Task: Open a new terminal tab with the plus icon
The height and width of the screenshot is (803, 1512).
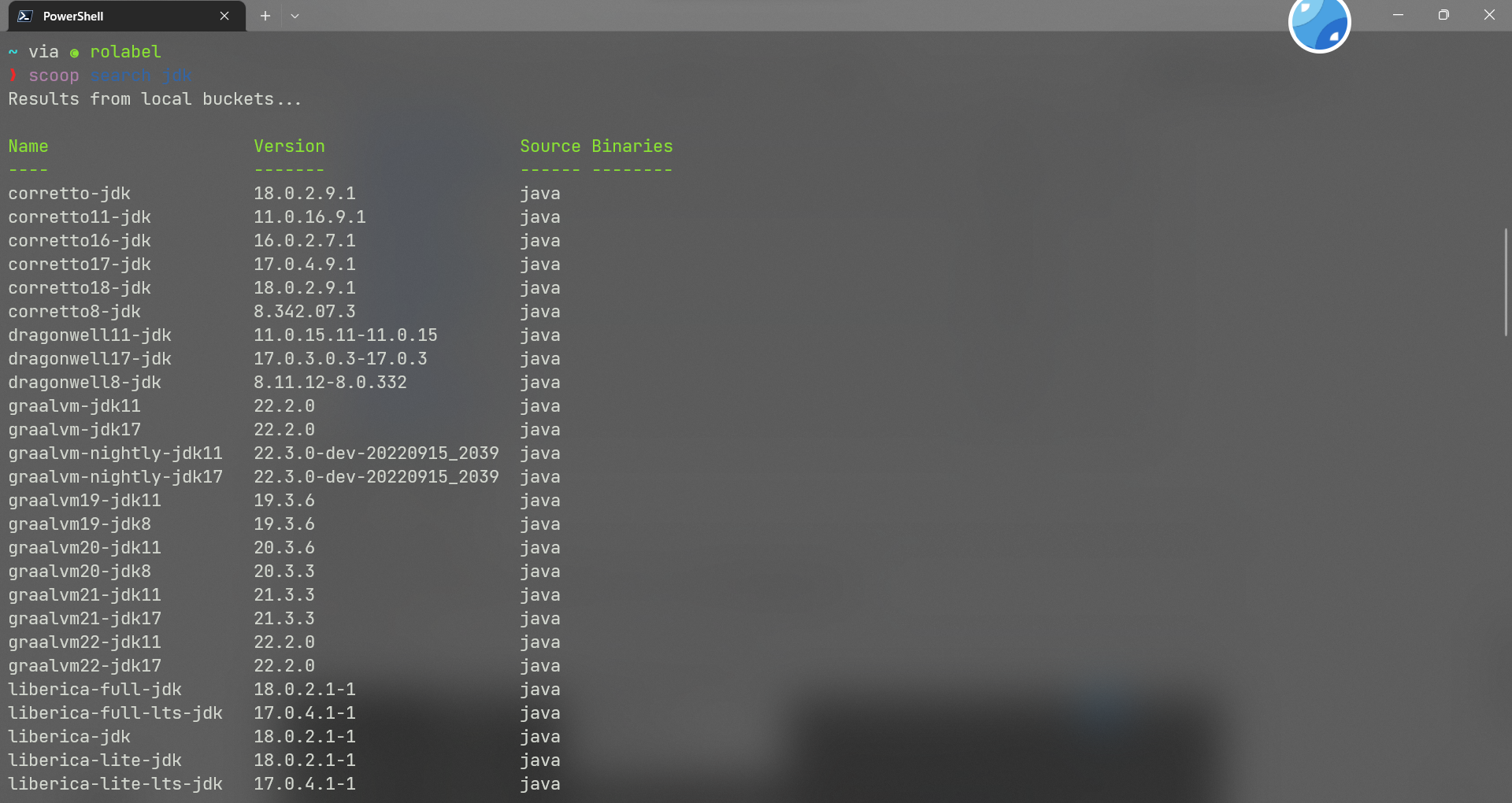Action: tap(265, 16)
